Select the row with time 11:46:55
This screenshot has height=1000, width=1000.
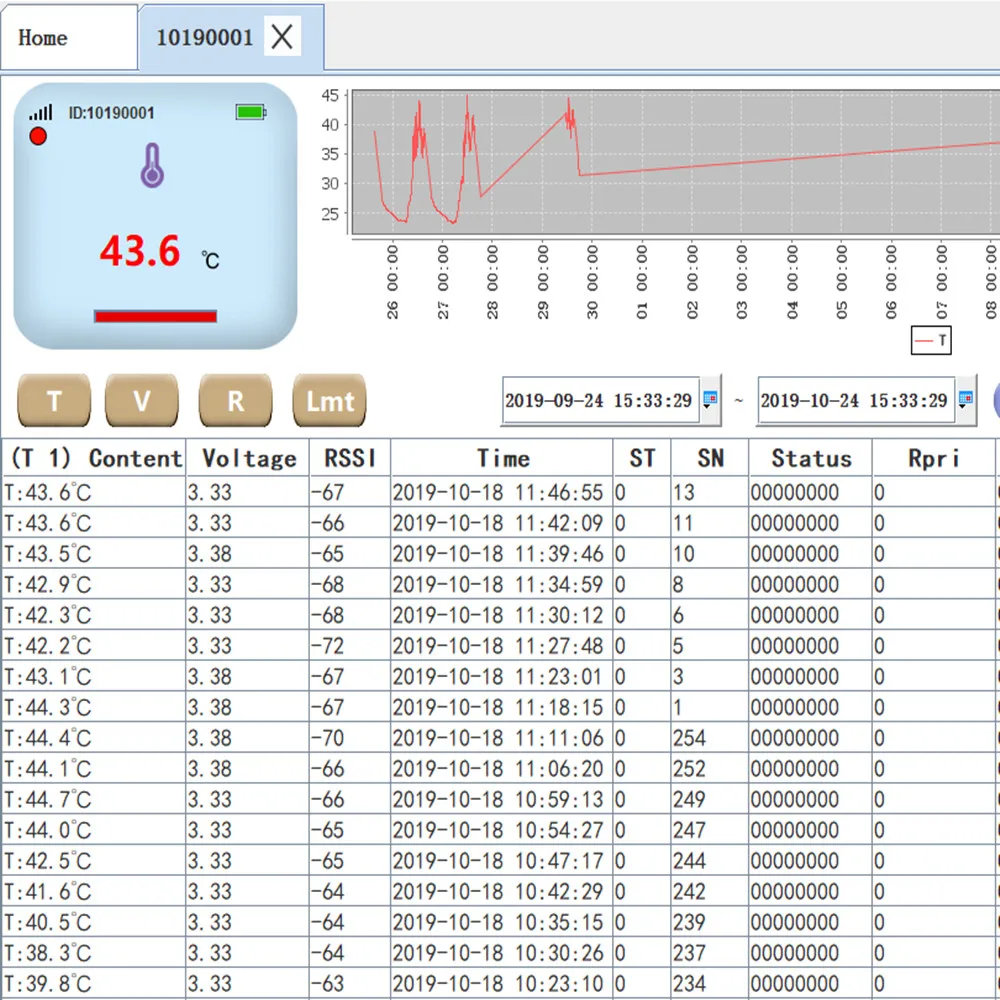click(496, 492)
